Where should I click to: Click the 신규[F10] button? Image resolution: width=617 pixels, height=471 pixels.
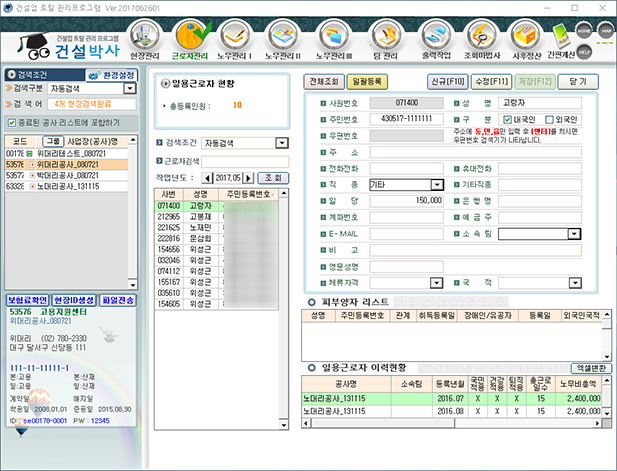pos(448,81)
